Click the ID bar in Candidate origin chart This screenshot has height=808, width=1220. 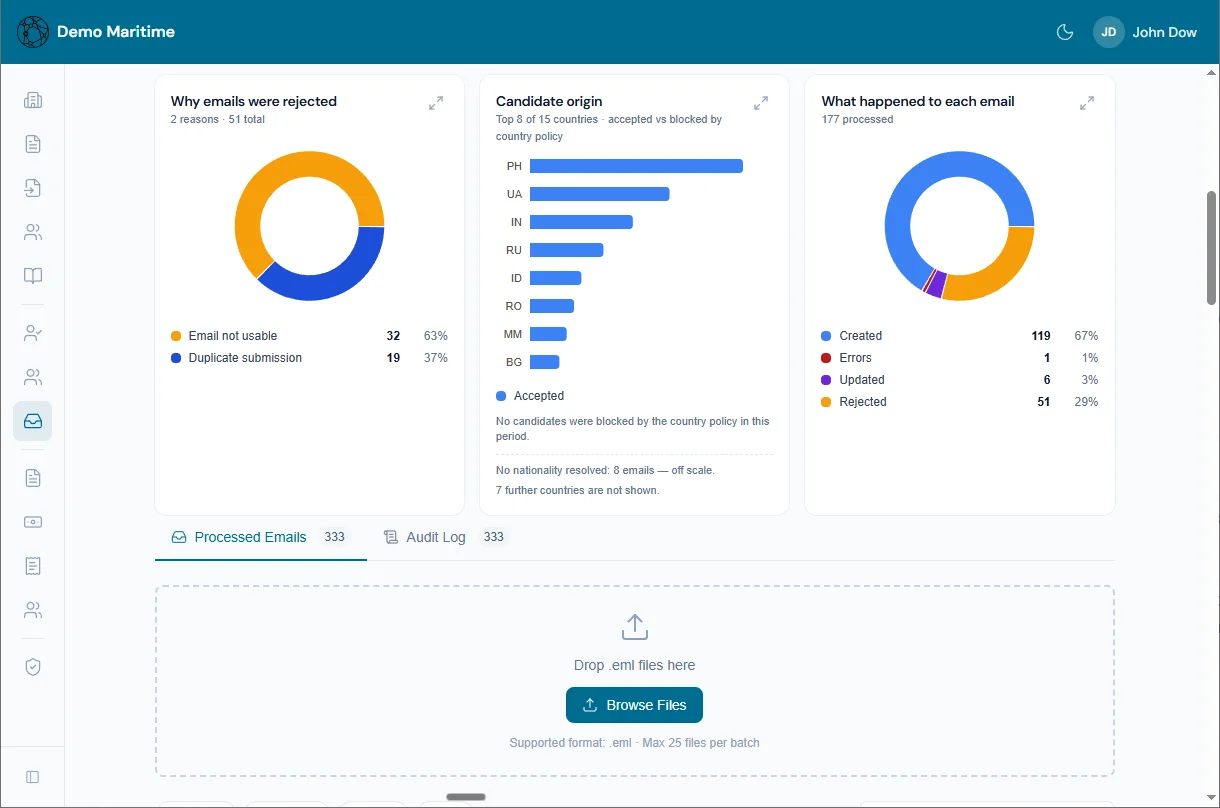(x=555, y=278)
